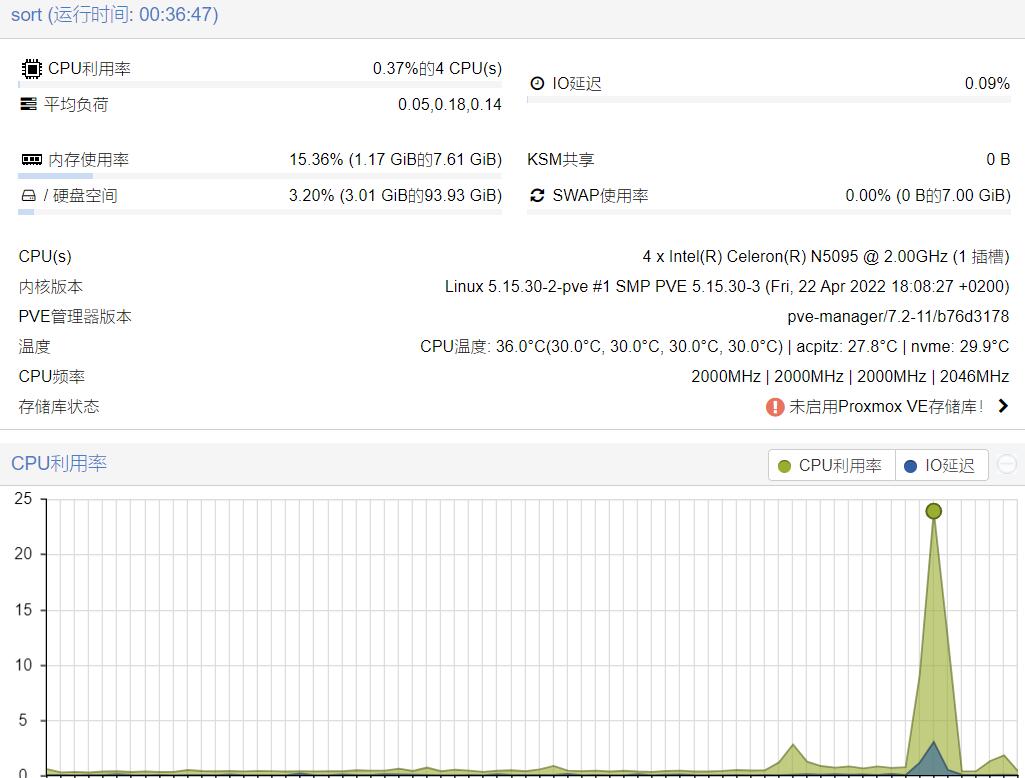This screenshot has height=778, width=1025.
Task: Select the KSM共享 0 B value
Action: 998,160
